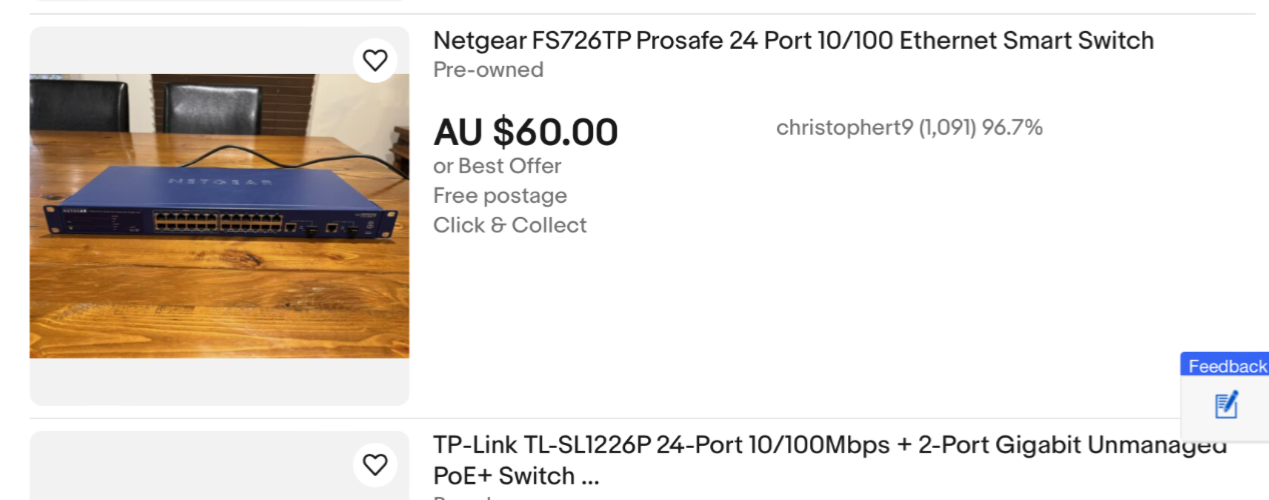Add Netgear FS726TP switch to watchlist heart
Viewport: 1269px width, 500px height.
point(375,61)
